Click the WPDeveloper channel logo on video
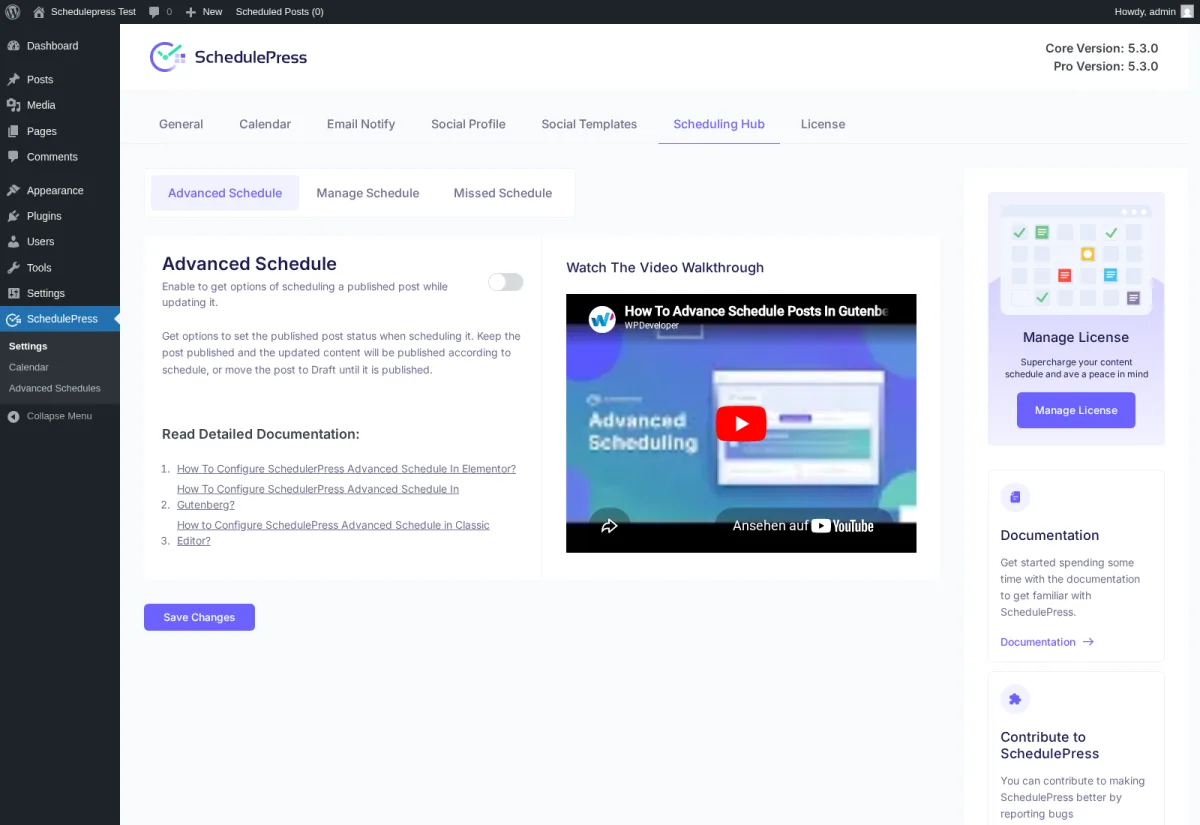 click(x=602, y=319)
